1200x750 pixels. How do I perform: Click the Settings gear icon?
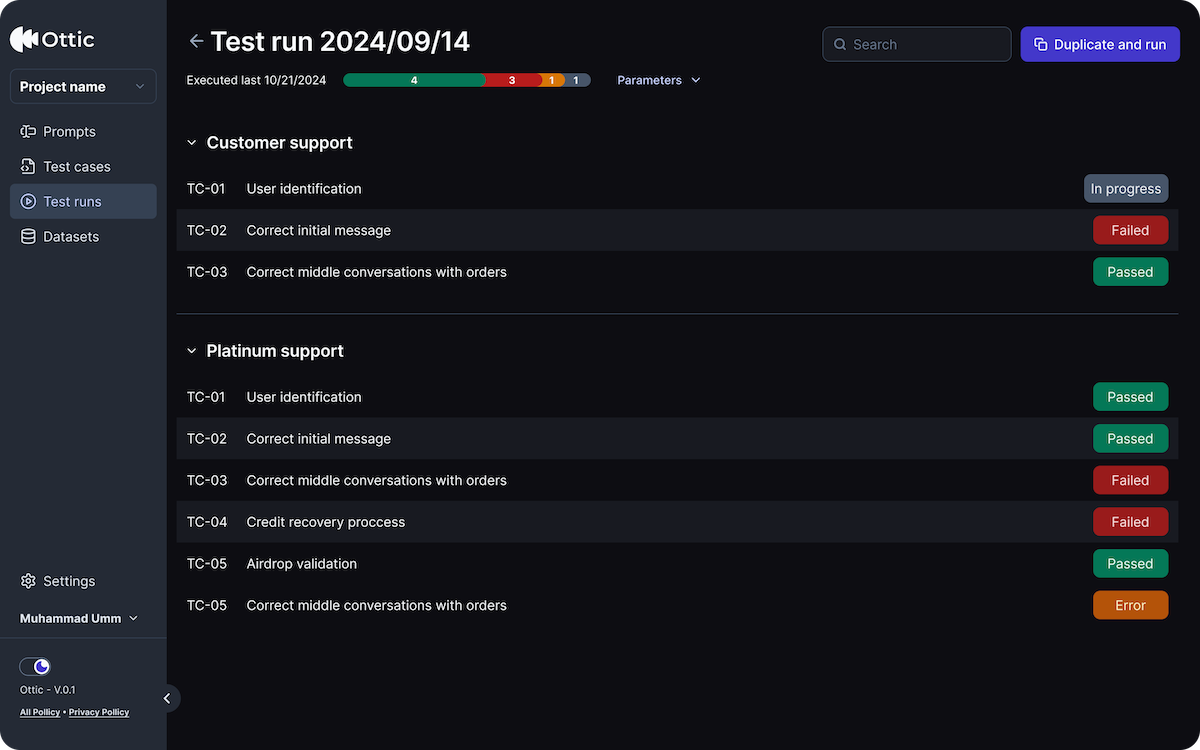point(28,581)
